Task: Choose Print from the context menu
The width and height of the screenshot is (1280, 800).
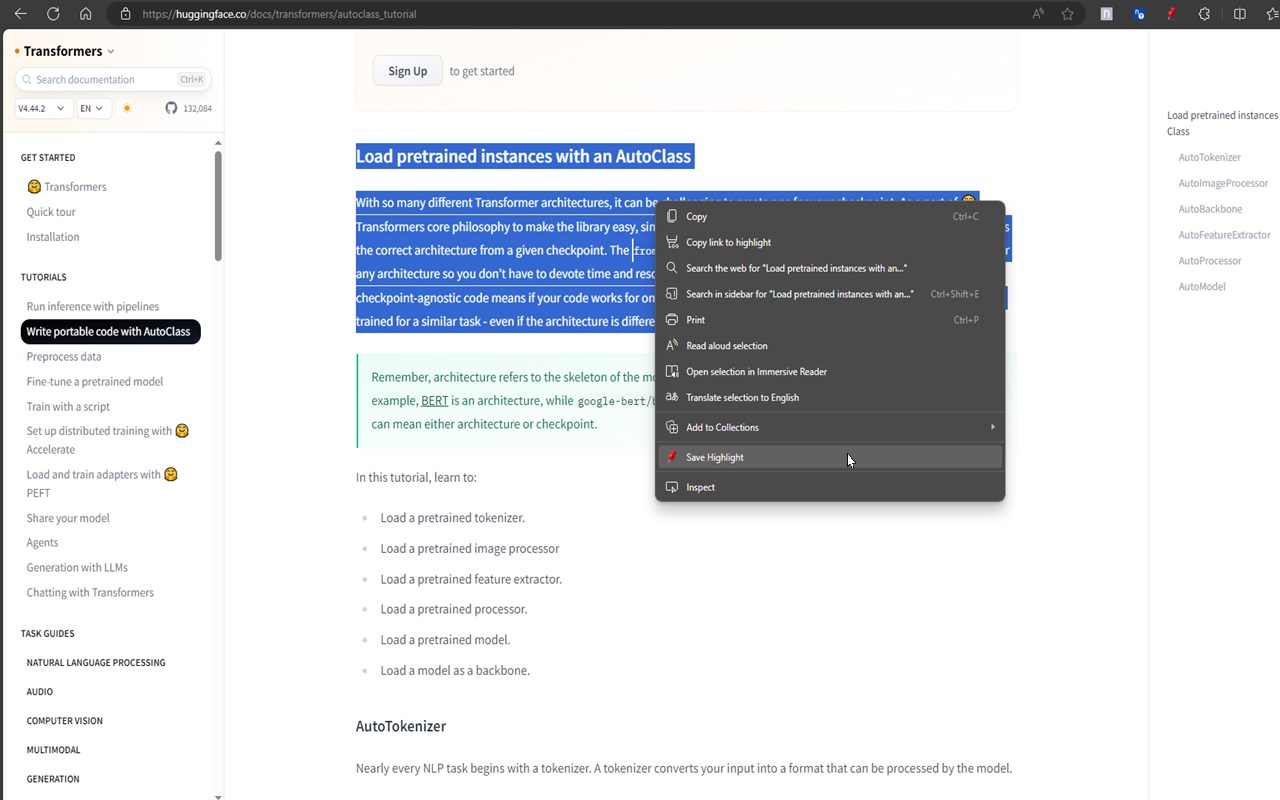Action: tap(830, 320)
